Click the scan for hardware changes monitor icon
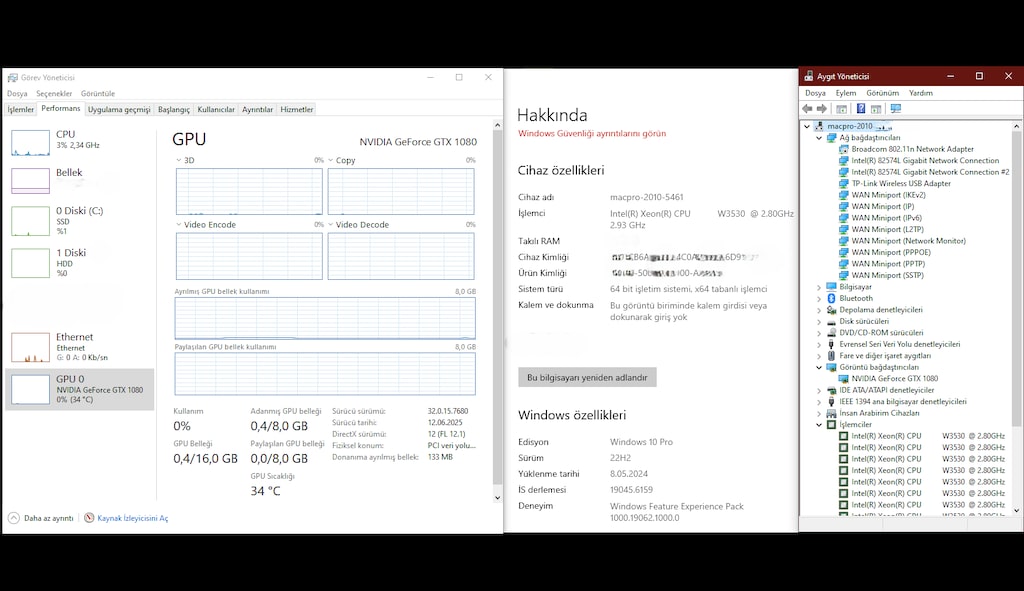The height and width of the screenshot is (591, 1024). (895, 109)
